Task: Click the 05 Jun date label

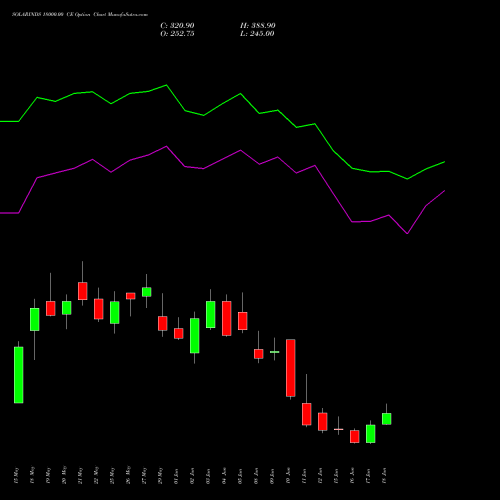Action: pyautogui.click(x=241, y=476)
